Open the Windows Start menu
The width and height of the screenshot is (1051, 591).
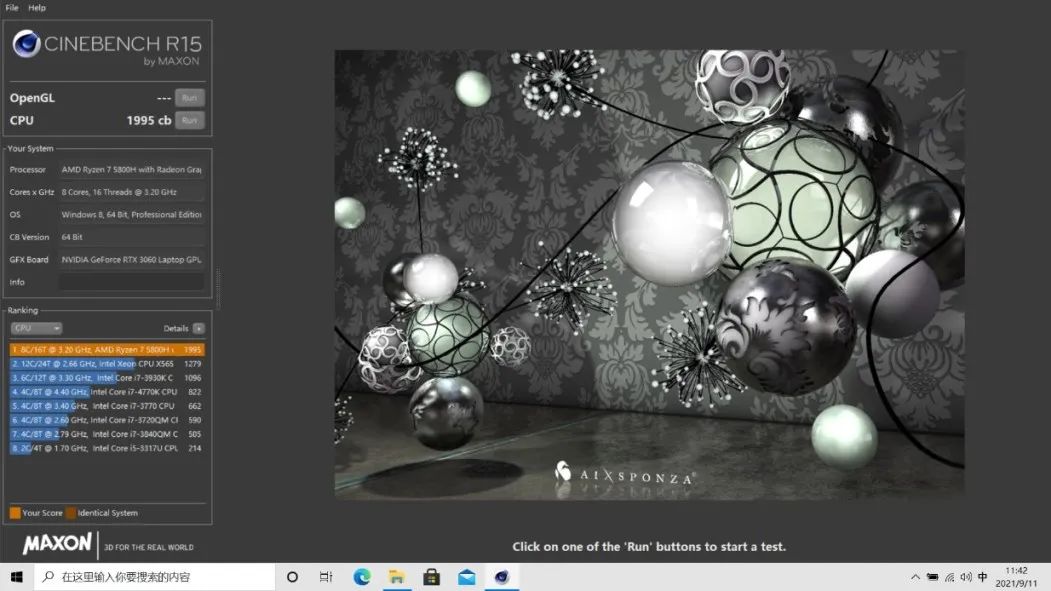(17, 577)
